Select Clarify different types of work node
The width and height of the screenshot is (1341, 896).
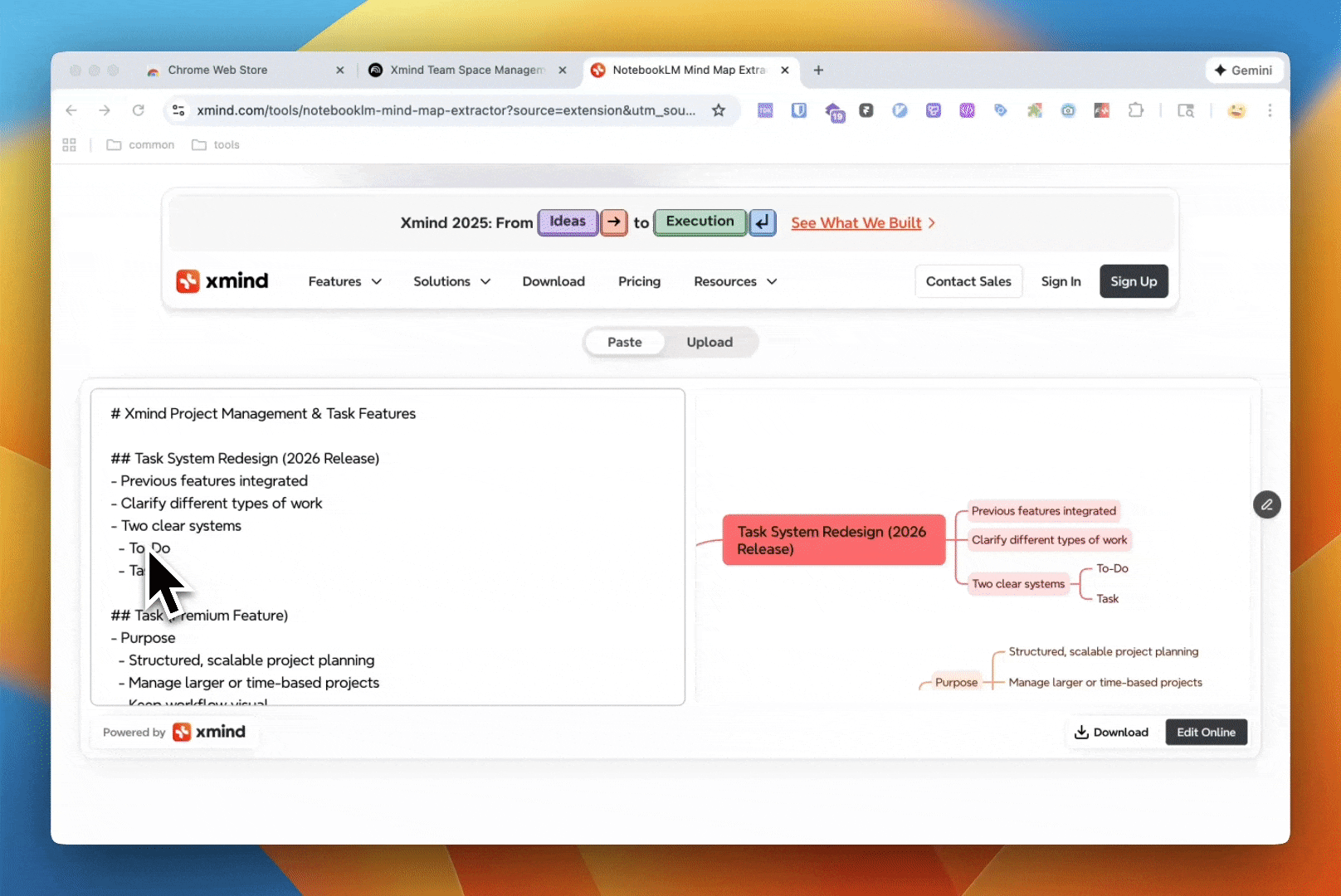(1050, 540)
